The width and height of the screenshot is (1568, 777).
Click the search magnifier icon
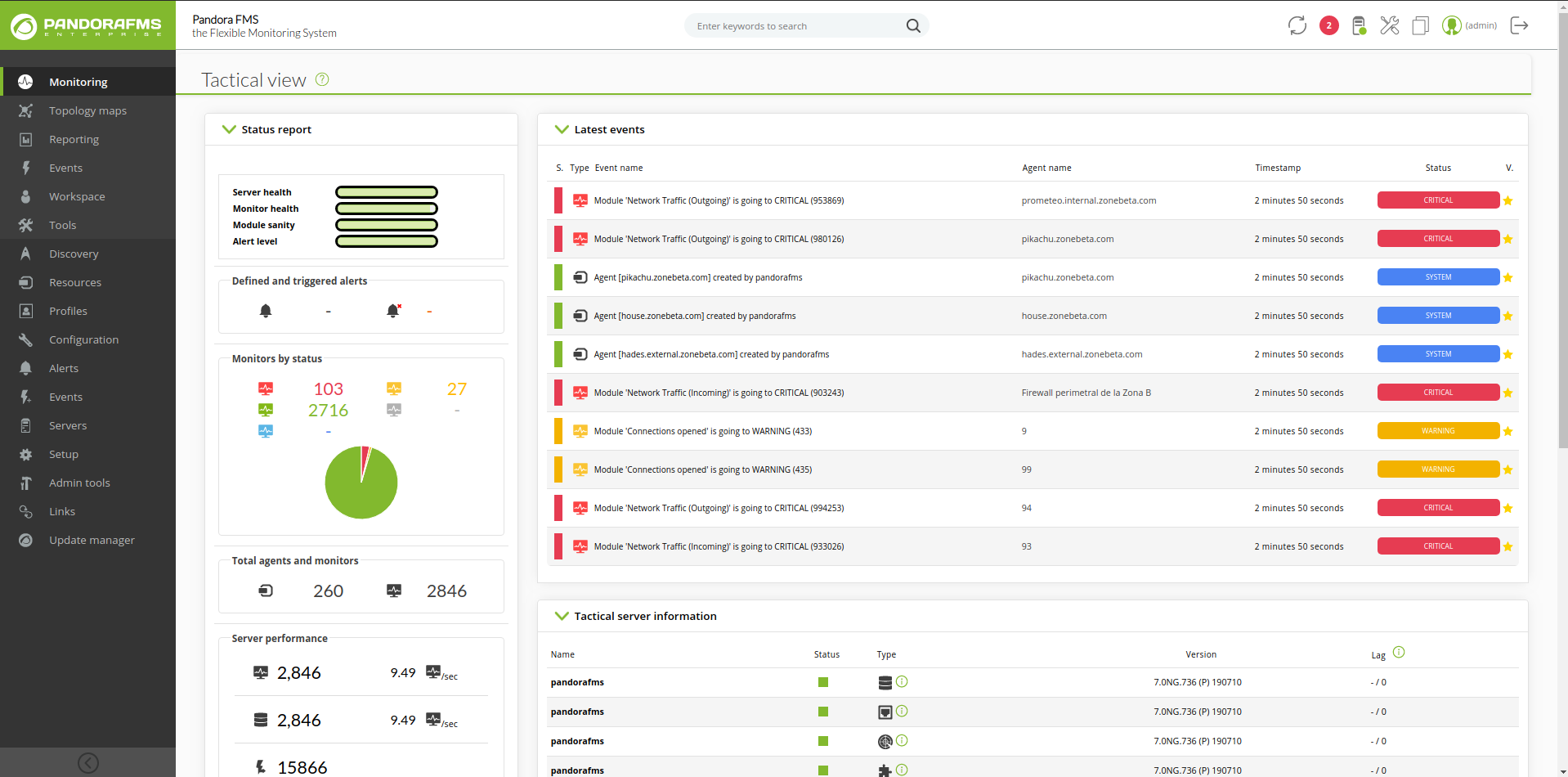[x=913, y=26]
